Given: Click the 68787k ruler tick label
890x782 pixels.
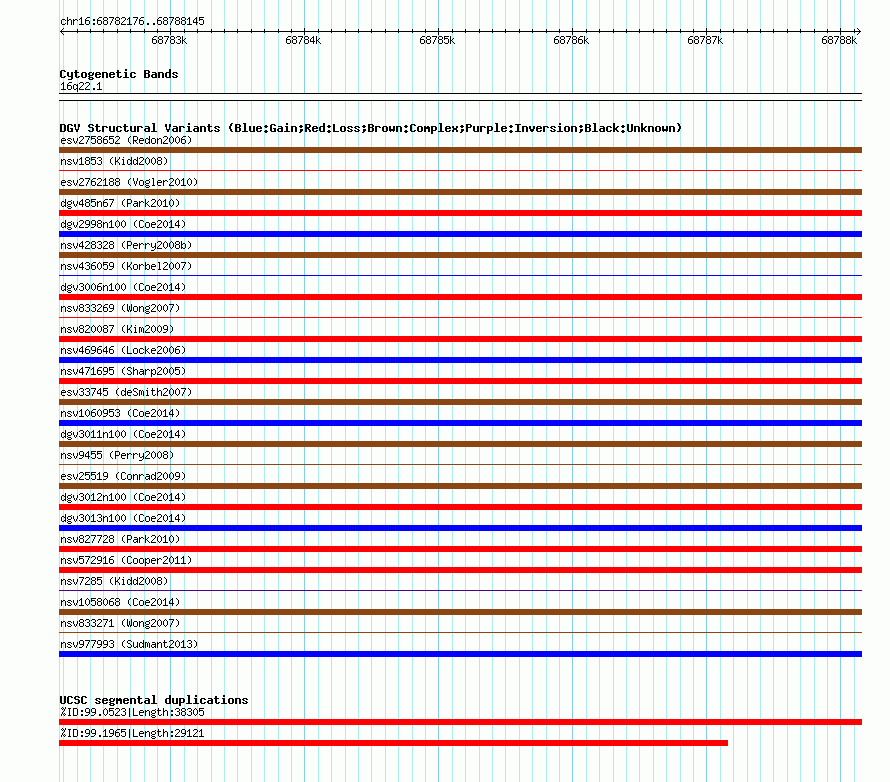Looking at the screenshot, I should tap(705, 40).
